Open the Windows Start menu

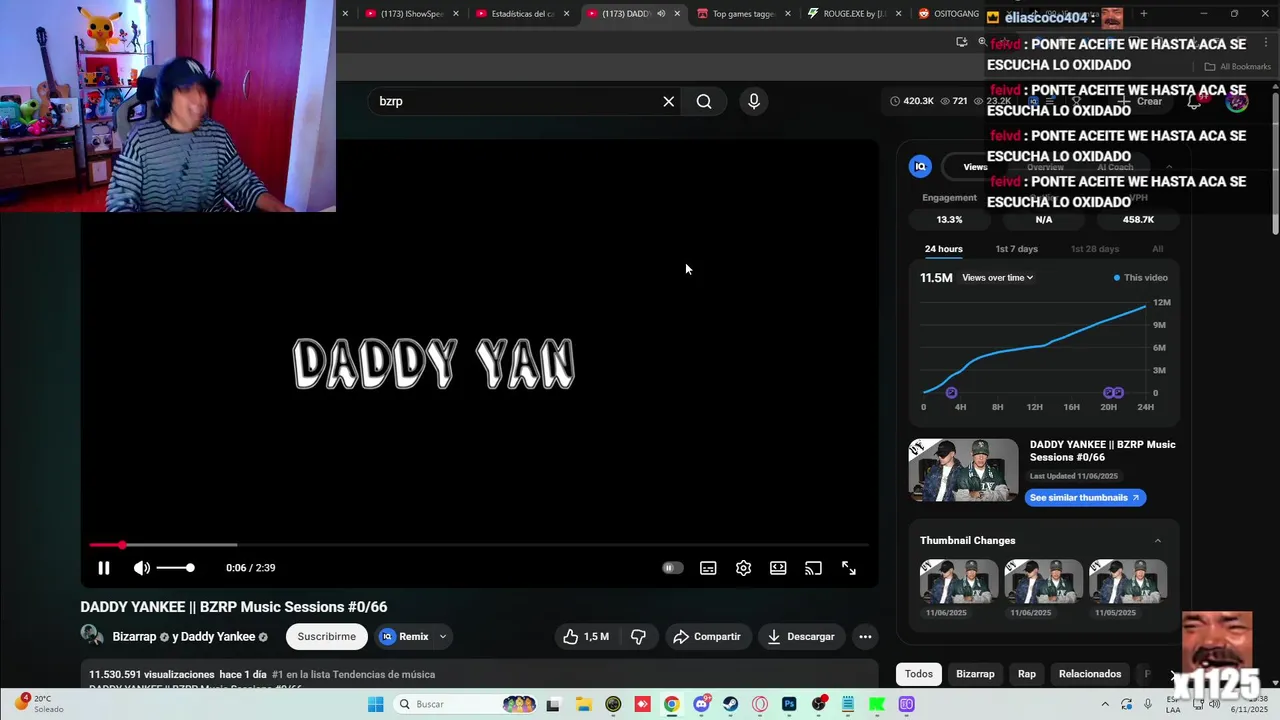[375, 704]
